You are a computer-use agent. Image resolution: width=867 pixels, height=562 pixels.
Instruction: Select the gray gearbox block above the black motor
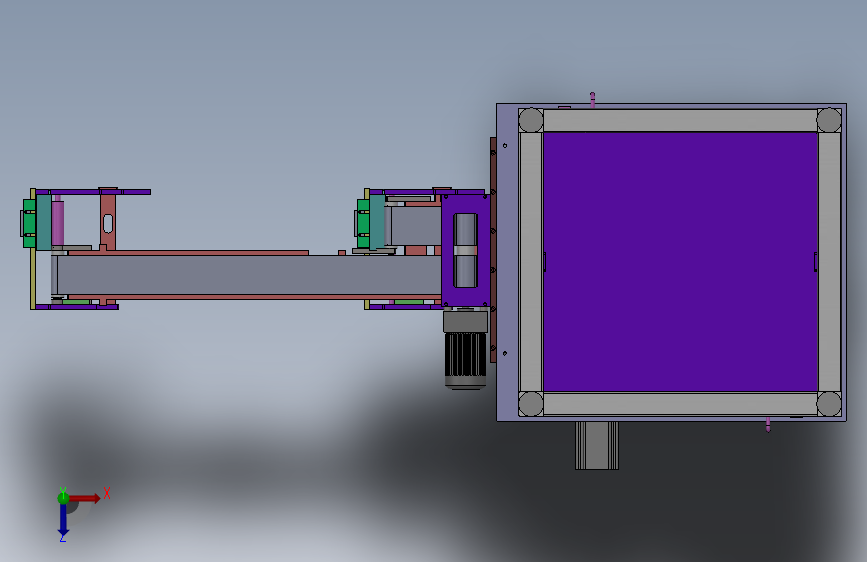(x=466, y=321)
